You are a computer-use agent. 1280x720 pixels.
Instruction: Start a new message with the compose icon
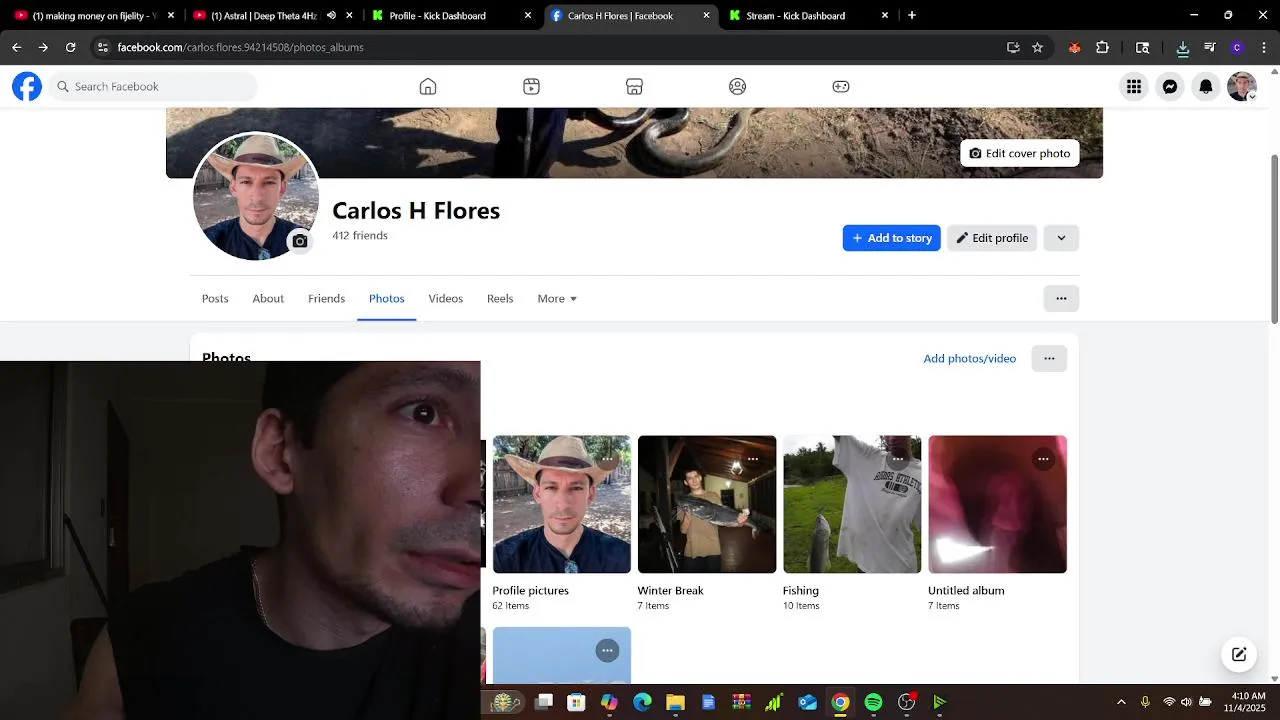[1239, 654]
